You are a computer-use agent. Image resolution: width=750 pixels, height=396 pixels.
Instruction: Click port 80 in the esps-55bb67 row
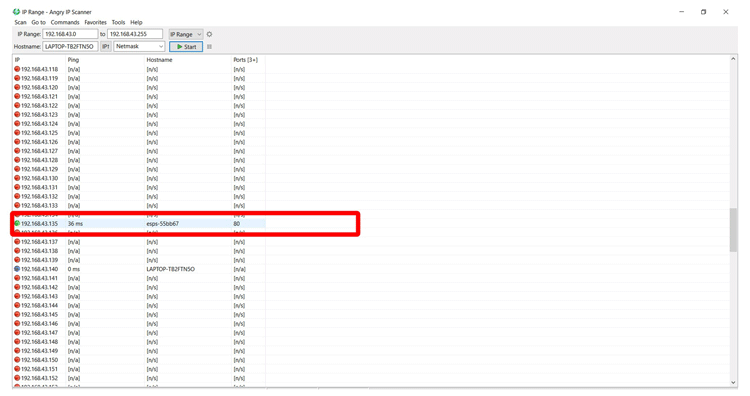236,223
